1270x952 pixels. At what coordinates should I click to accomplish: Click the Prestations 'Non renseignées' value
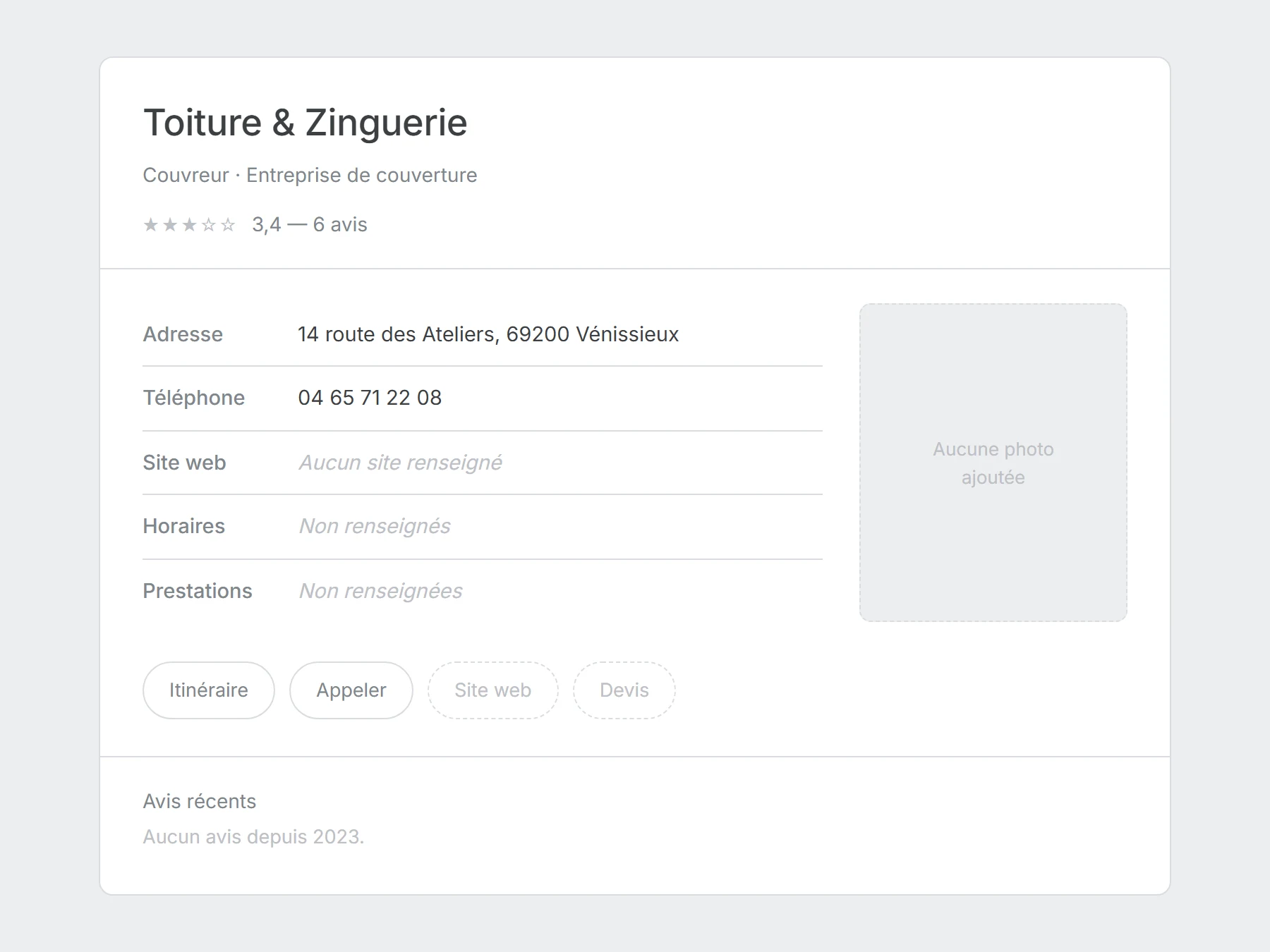pos(380,591)
